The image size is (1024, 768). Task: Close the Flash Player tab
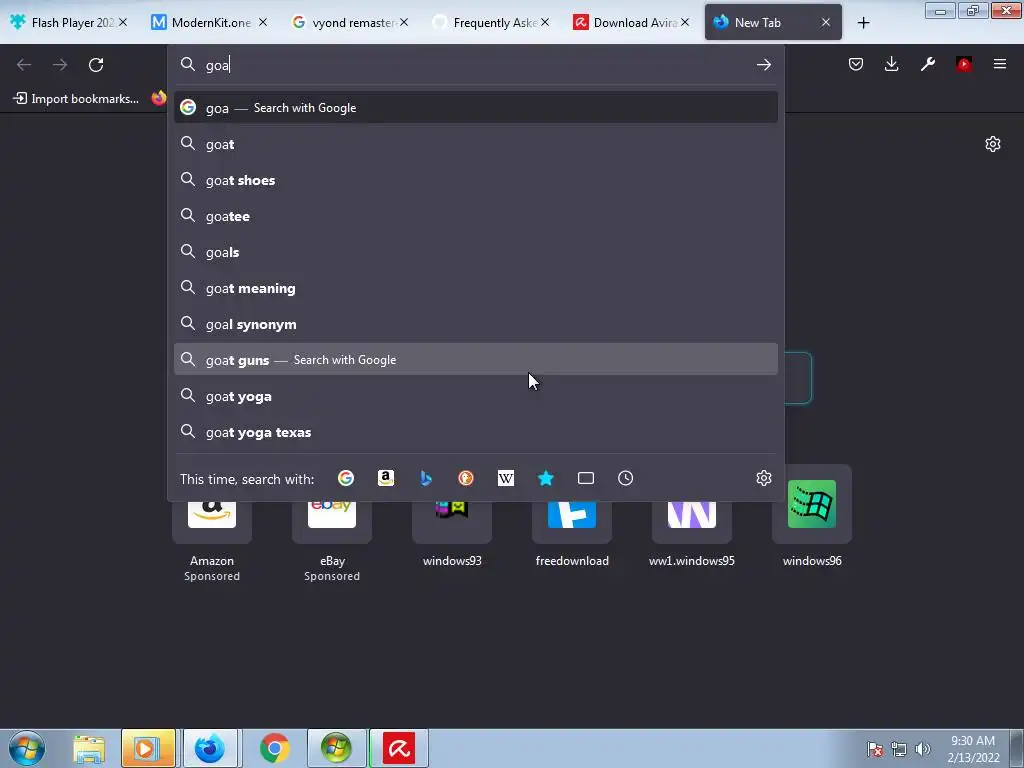pyautogui.click(x=123, y=22)
